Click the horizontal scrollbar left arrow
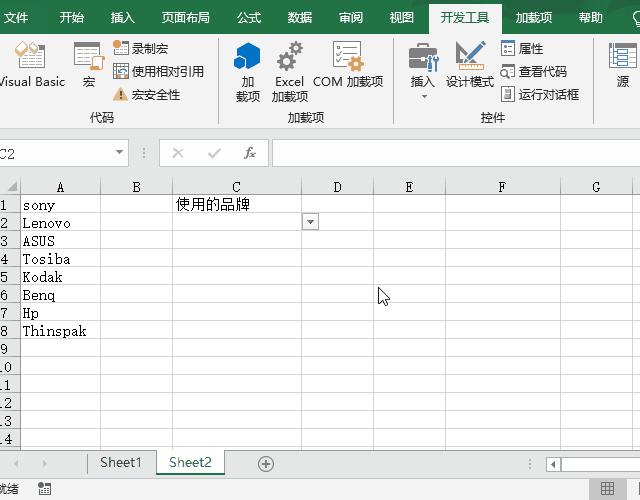 pyautogui.click(x=553, y=464)
